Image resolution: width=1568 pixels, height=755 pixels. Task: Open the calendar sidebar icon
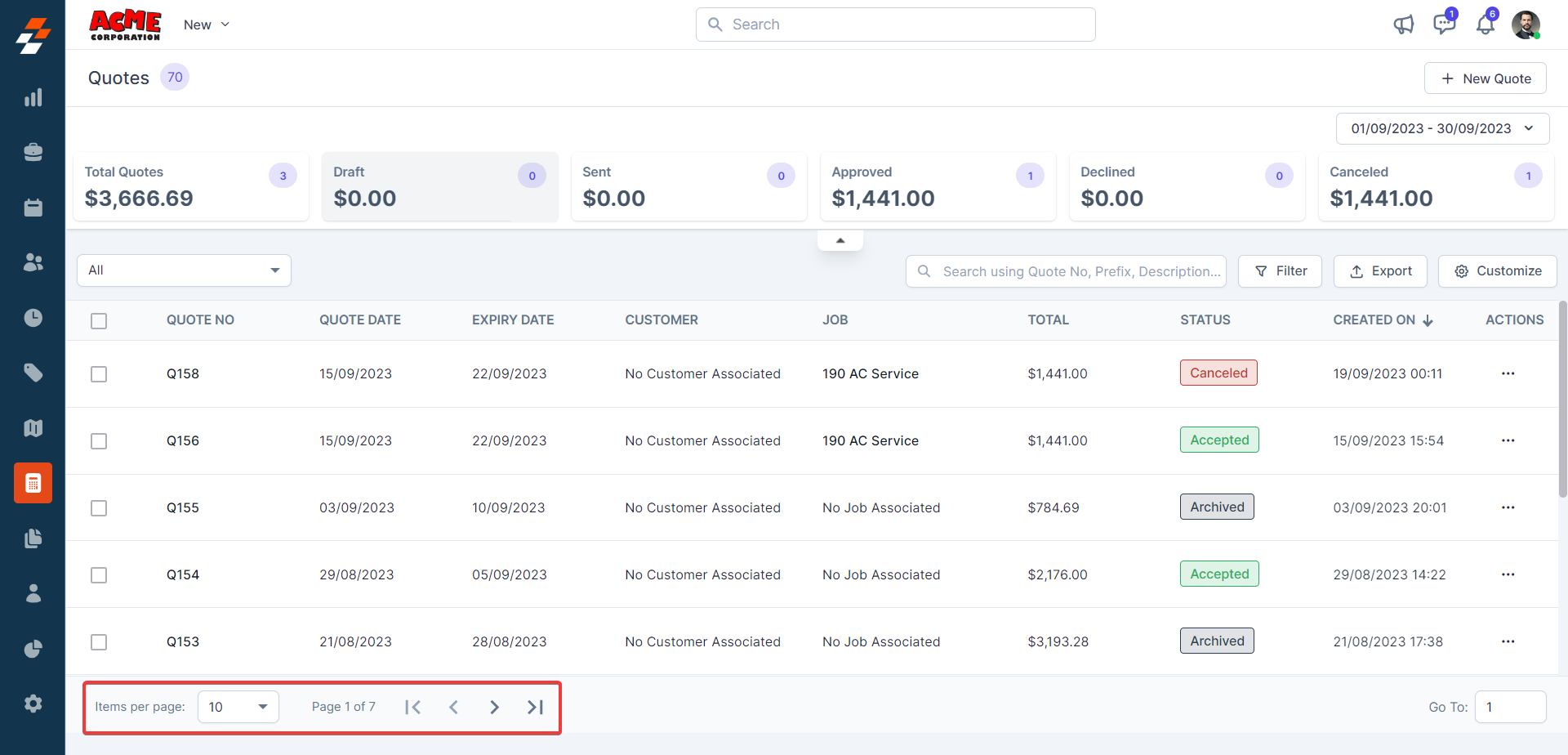33,208
